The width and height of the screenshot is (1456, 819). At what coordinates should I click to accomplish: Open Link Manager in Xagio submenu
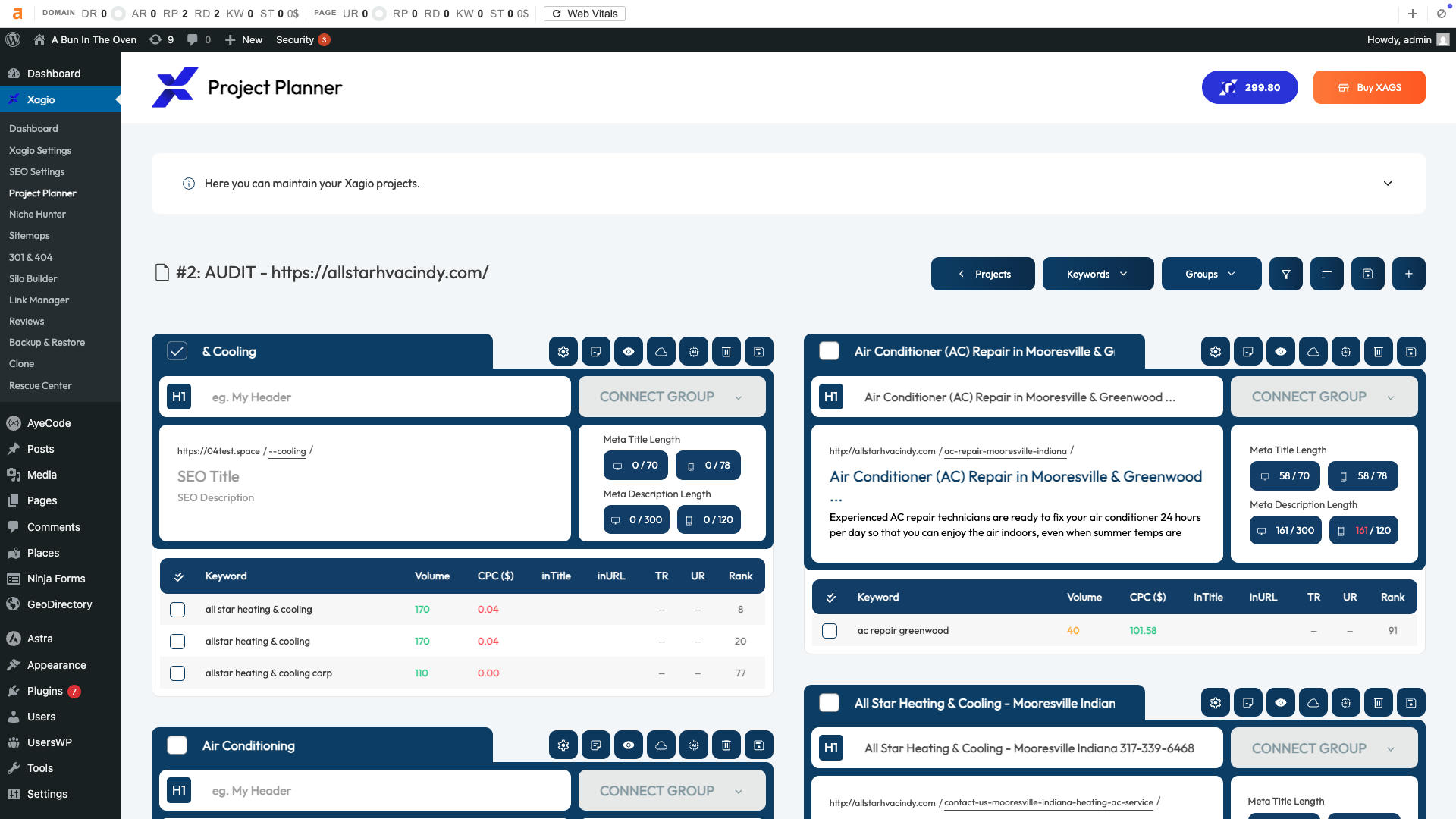pos(39,300)
